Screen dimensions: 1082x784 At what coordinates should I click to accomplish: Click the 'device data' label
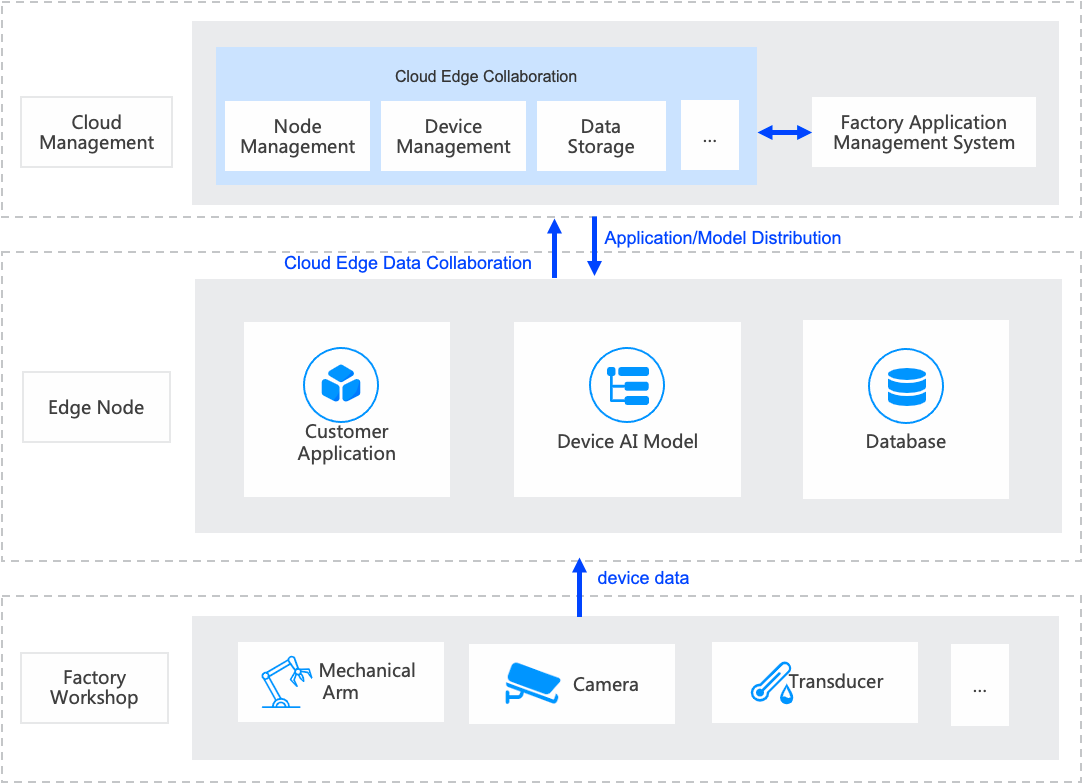pyautogui.click(x=643, y=578)
